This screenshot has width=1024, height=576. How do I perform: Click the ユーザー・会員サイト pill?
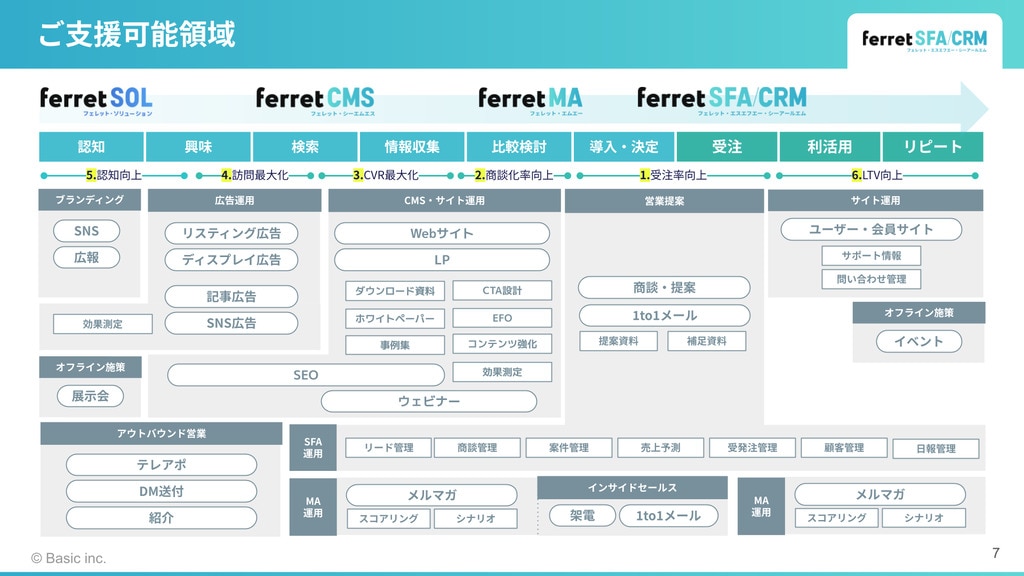(870, 229)
